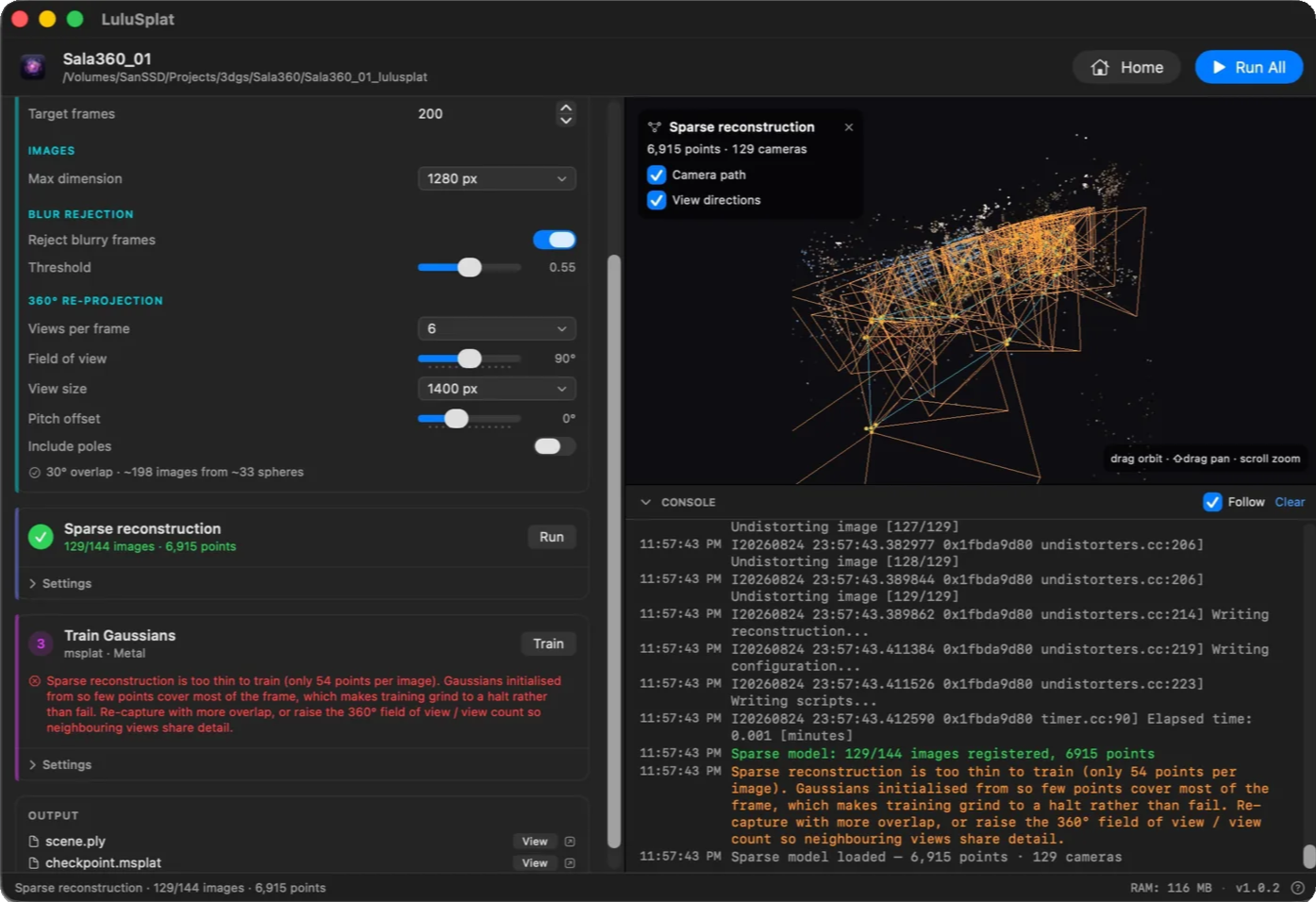Toggle the console Follow checkbox
Viewport: 1316px width, 902px height.
pos(1213,502)
